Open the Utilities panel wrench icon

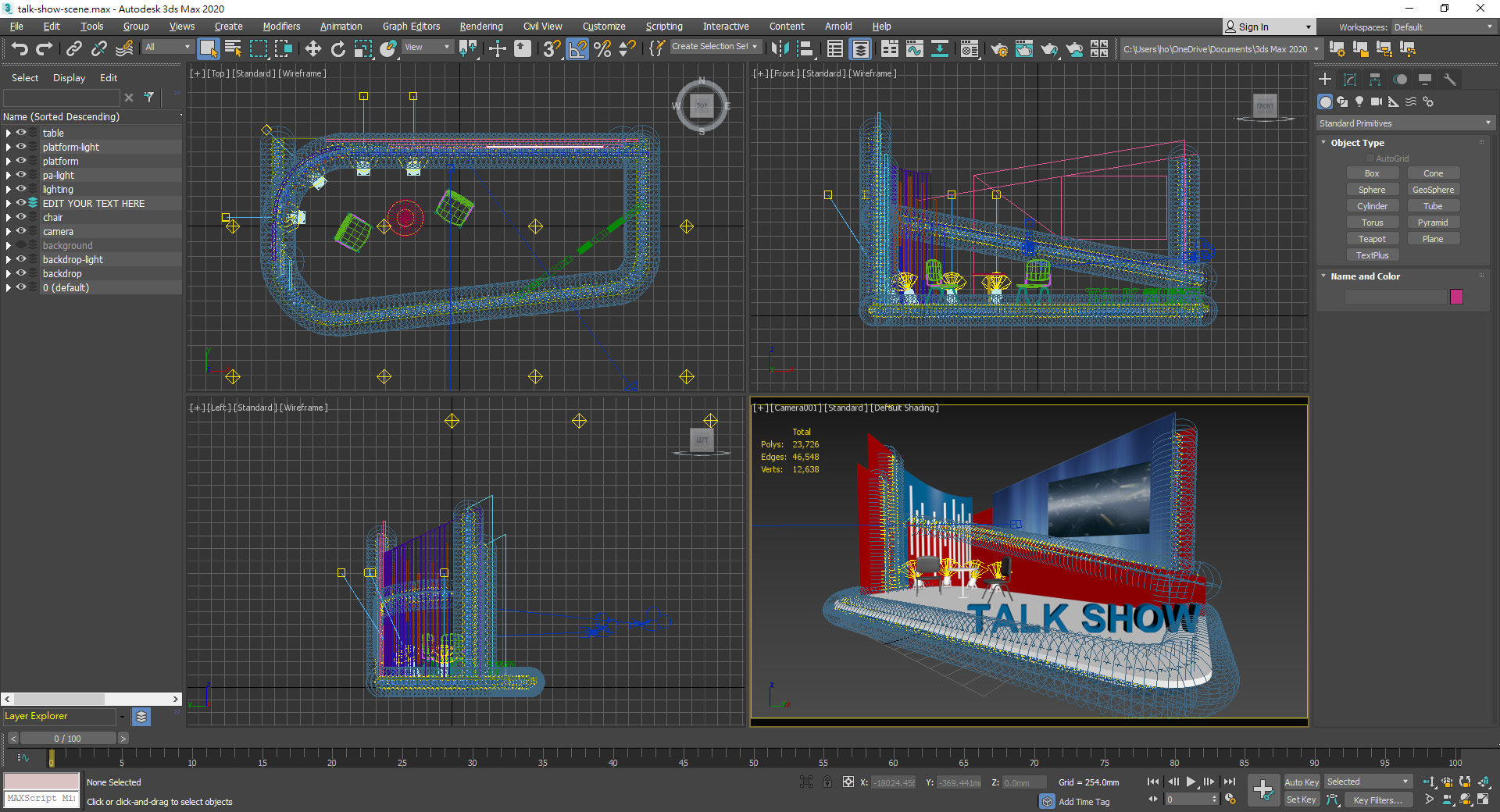[1450, 80]
